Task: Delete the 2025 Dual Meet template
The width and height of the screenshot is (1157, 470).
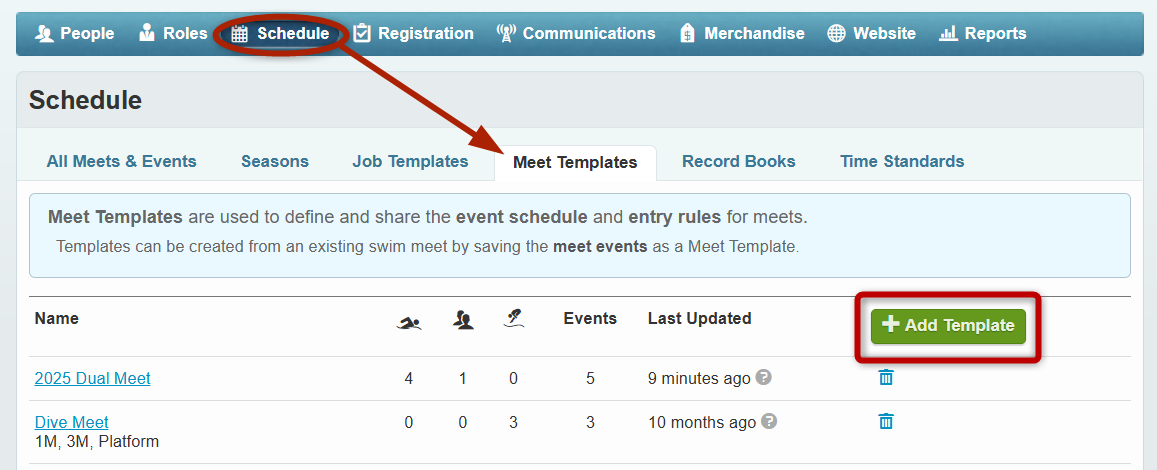Action: pos(885,378)
